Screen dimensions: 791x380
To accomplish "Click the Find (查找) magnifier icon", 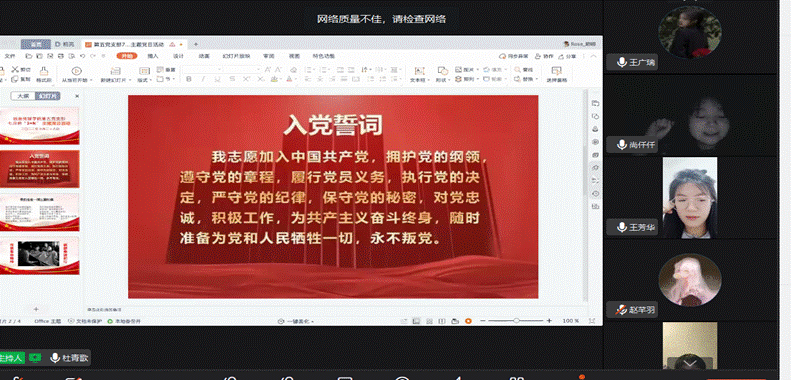I will [x=517, y=69].
